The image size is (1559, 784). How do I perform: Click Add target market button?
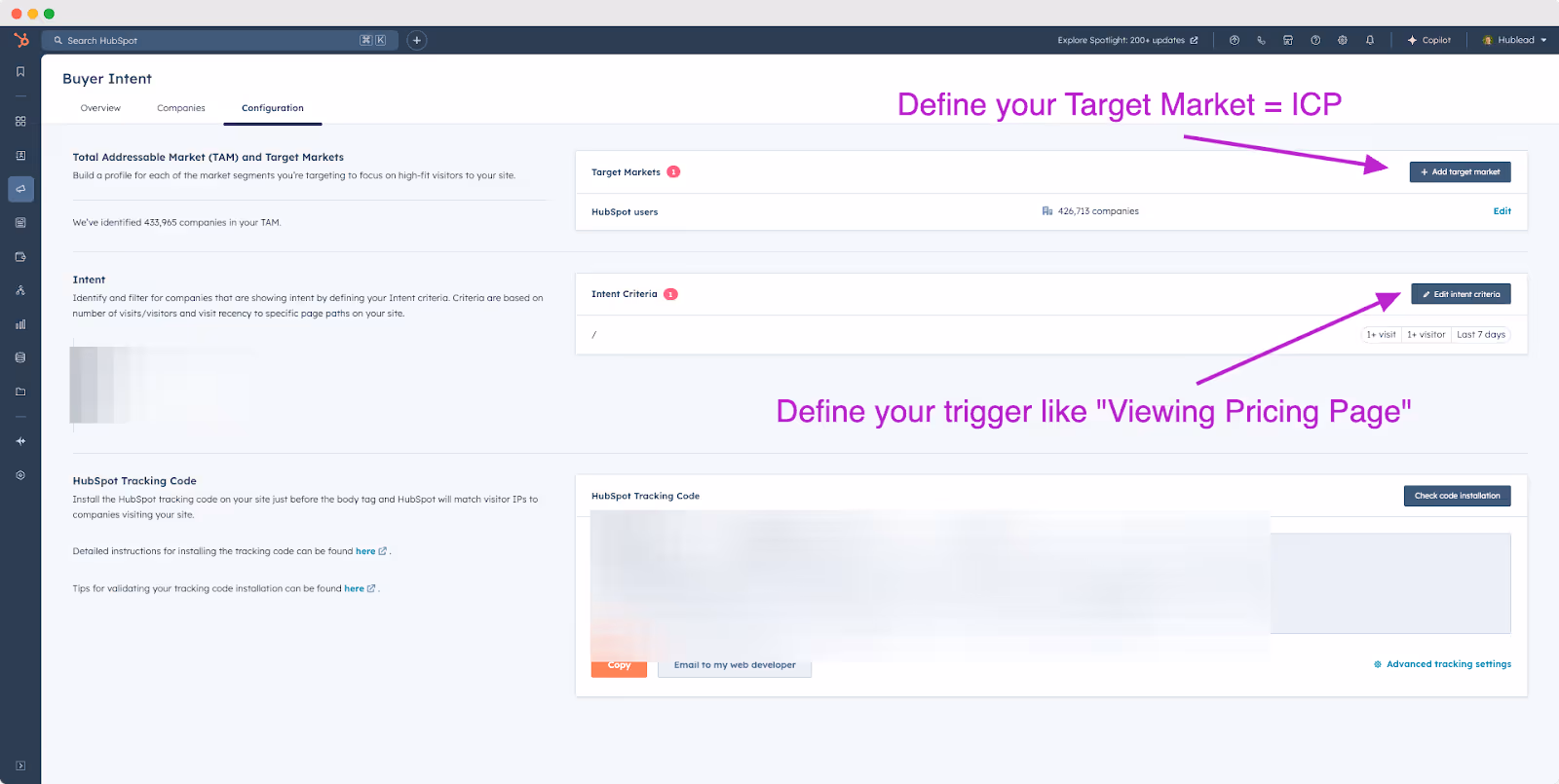pos(1460,171)
